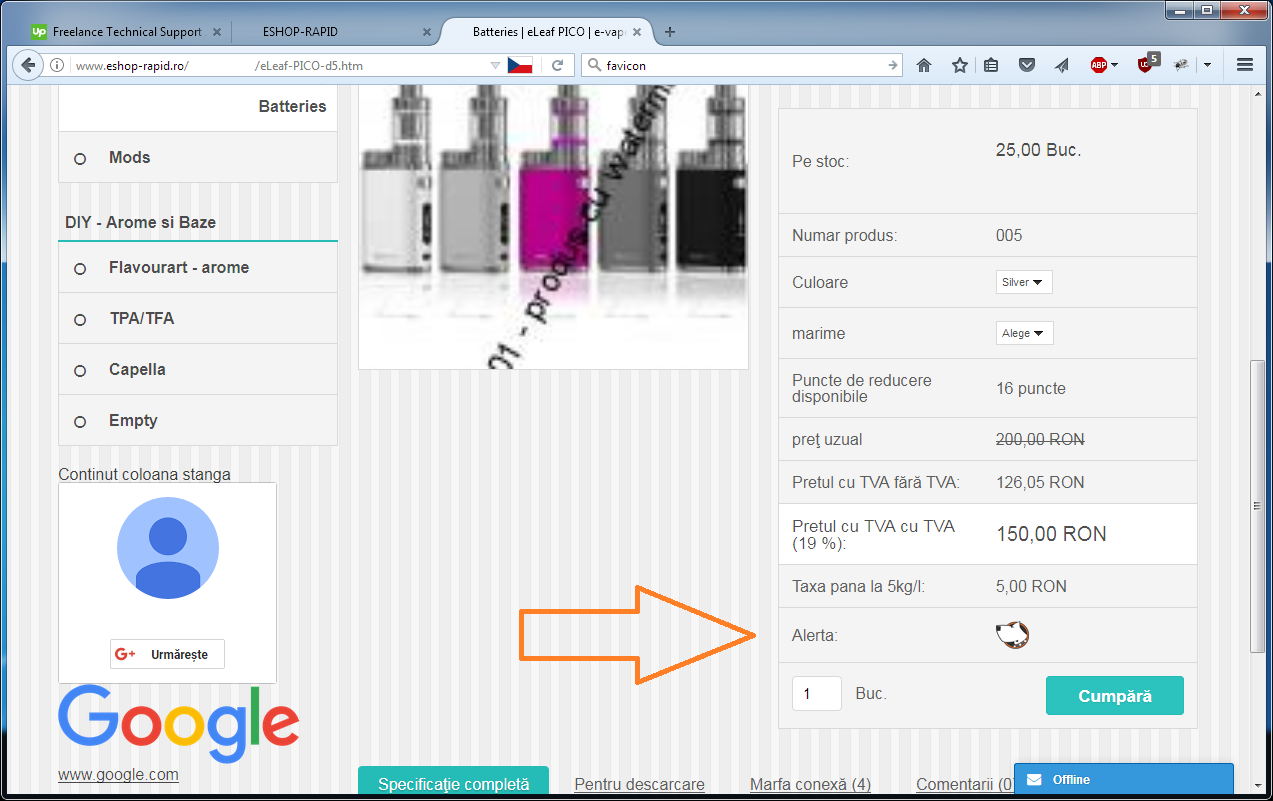Open Flavourart - arome category

(x=198, y=267)
